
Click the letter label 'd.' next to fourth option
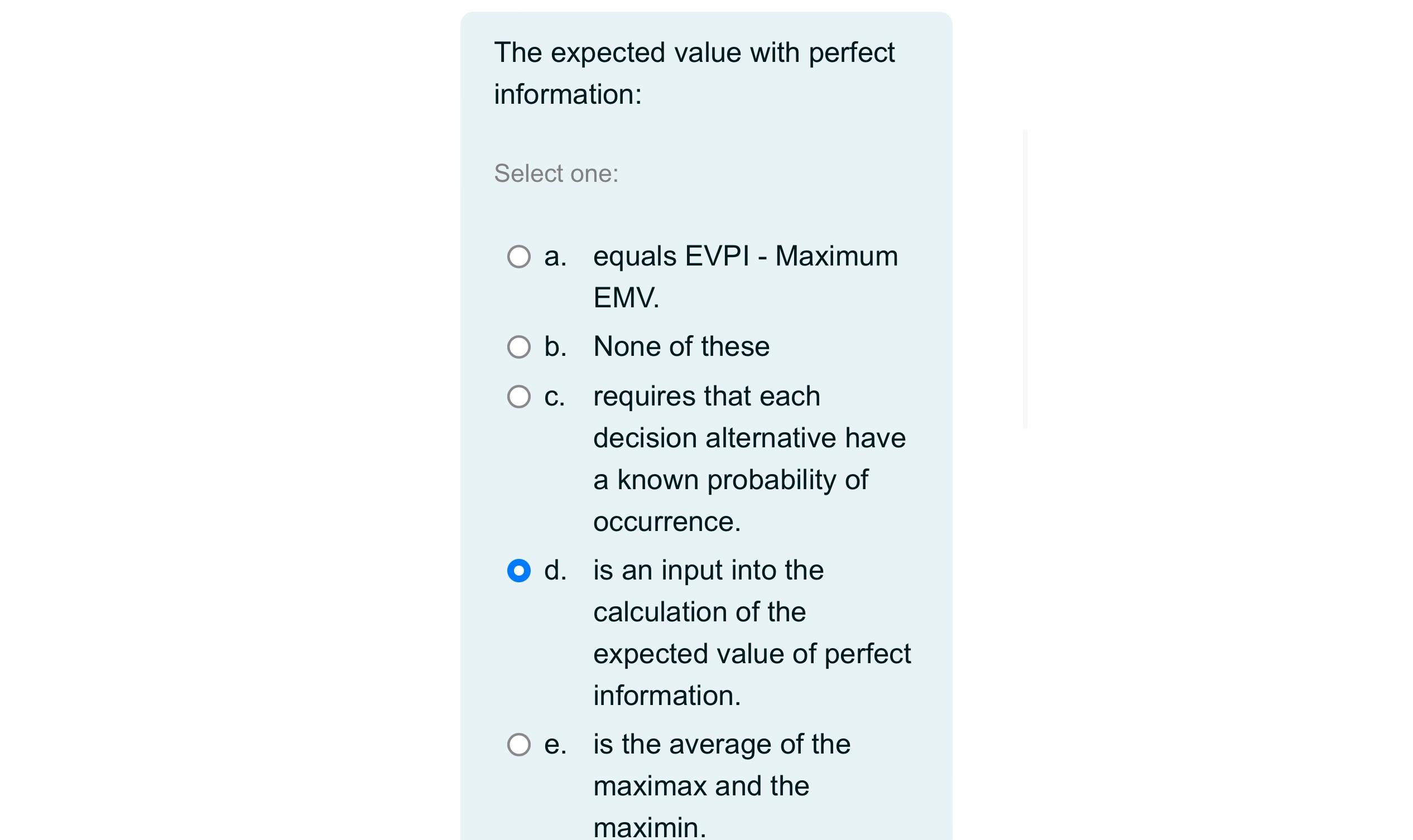pos(556,571)
